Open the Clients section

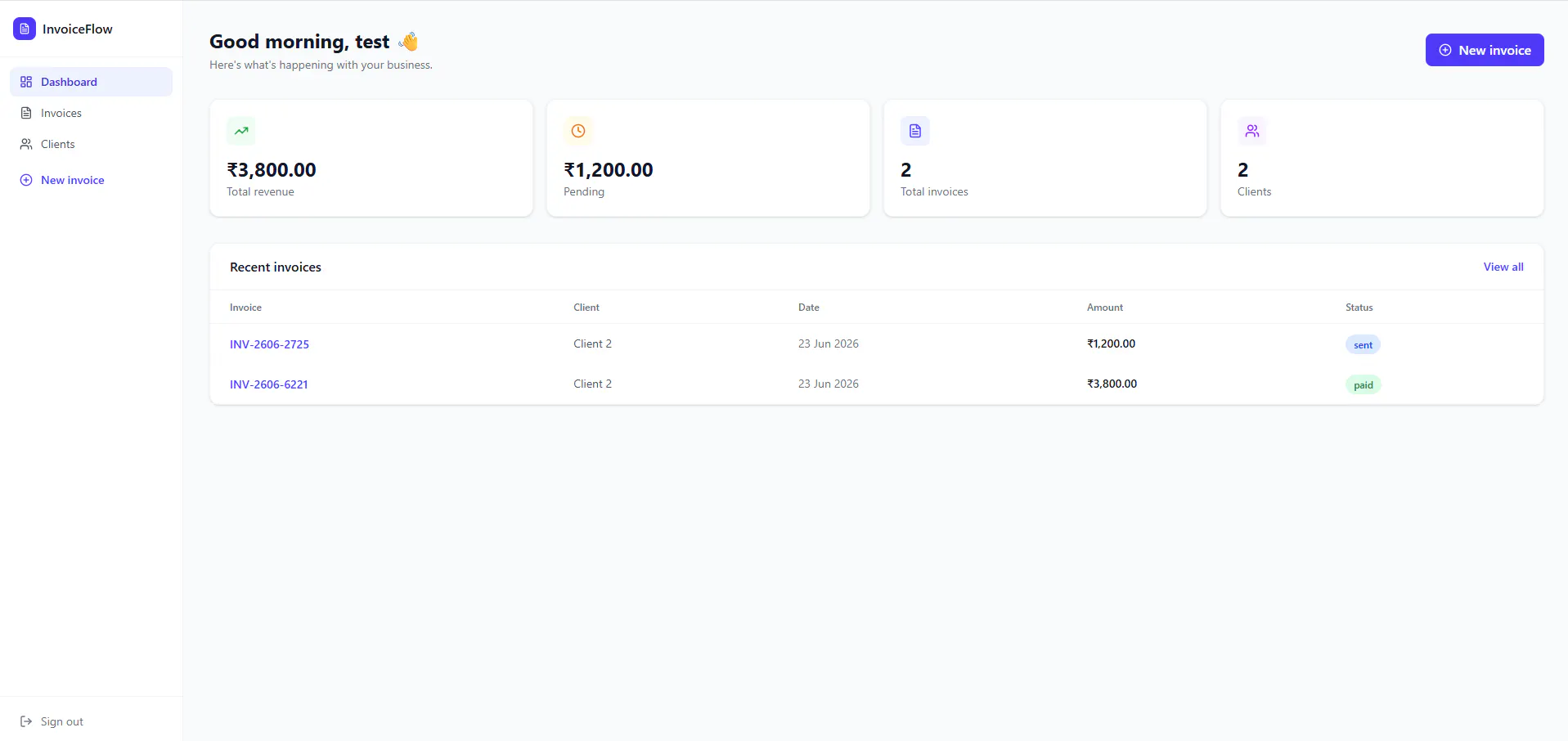tap(91, 144)
